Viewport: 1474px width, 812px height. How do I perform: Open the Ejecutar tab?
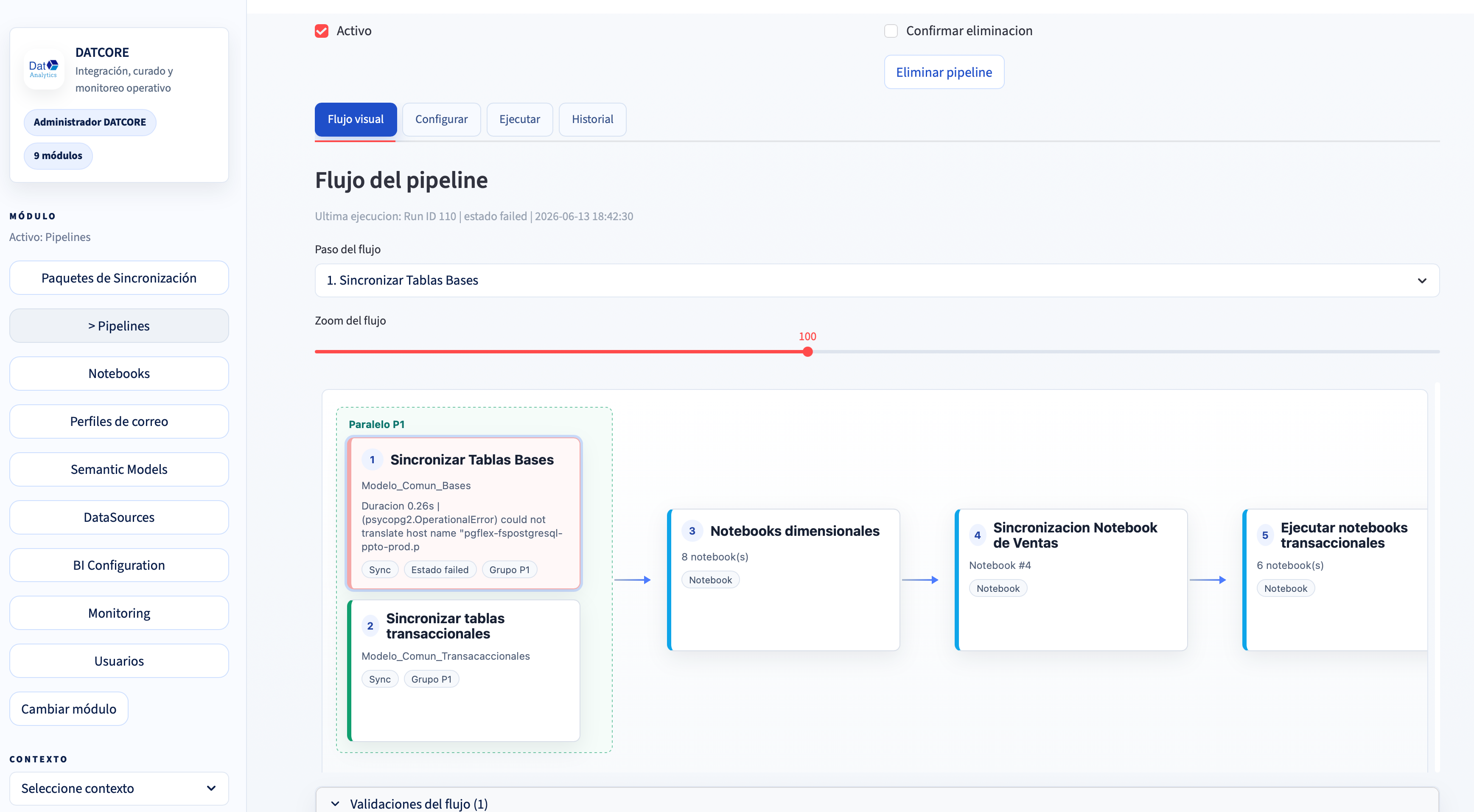(520, 119)
